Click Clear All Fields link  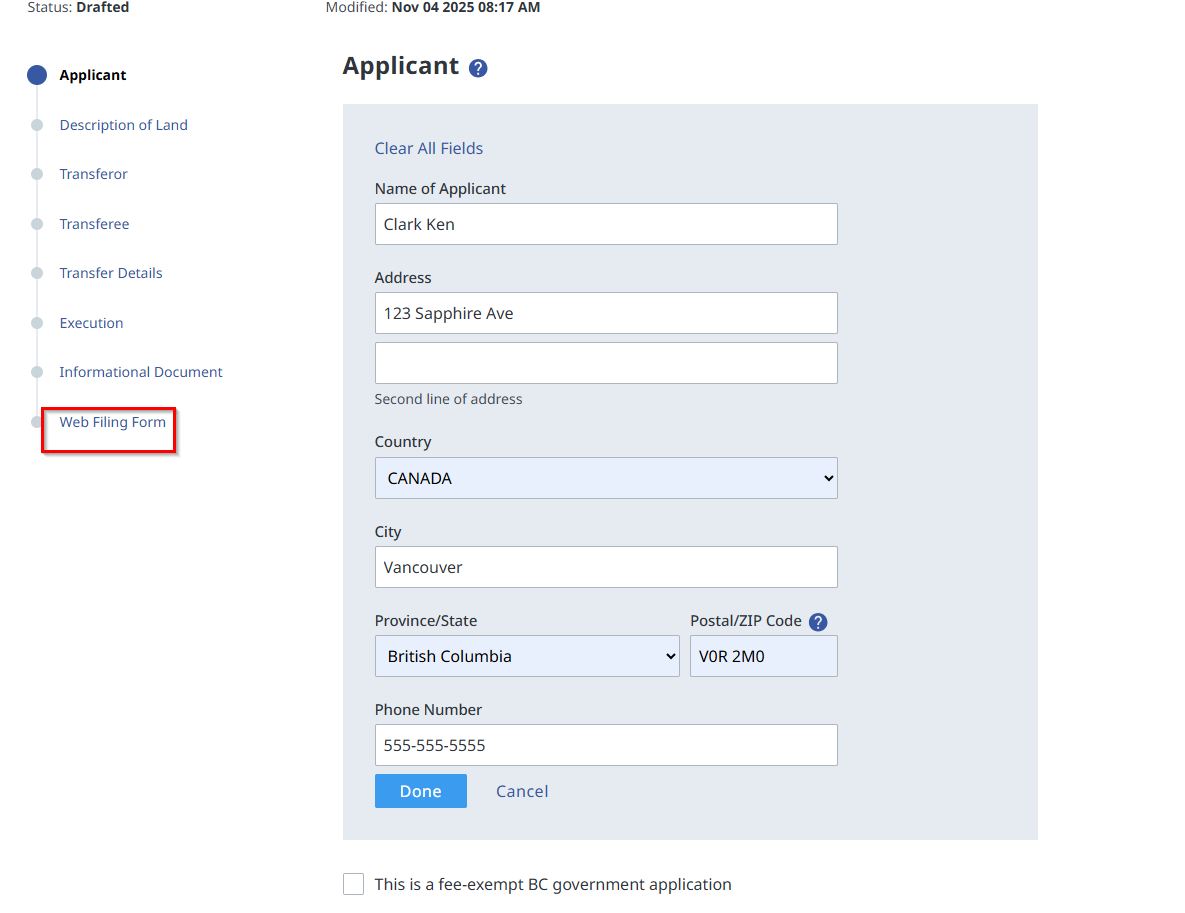tap(428, 148)
